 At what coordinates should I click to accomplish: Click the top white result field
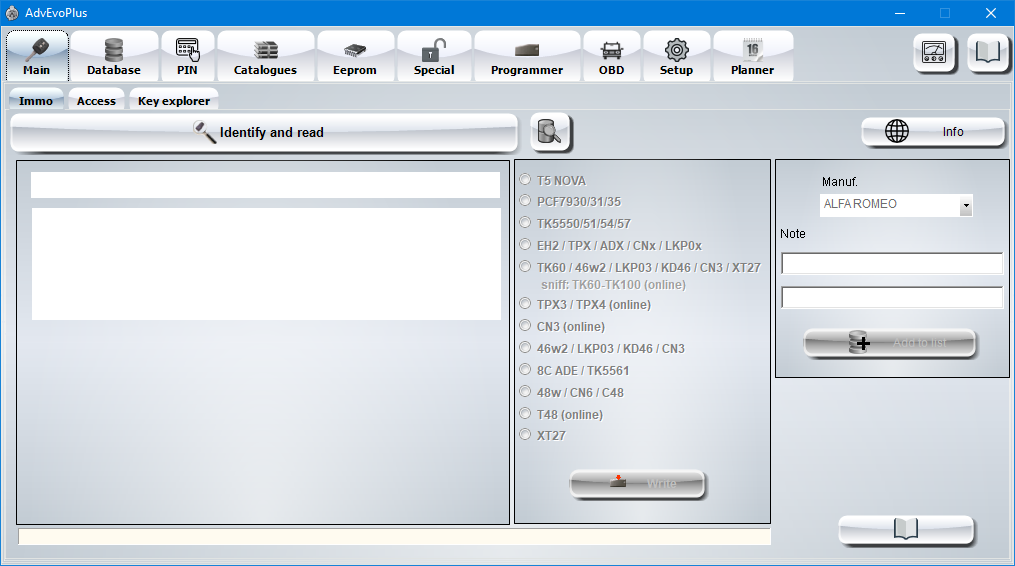(x=265, y=185)
